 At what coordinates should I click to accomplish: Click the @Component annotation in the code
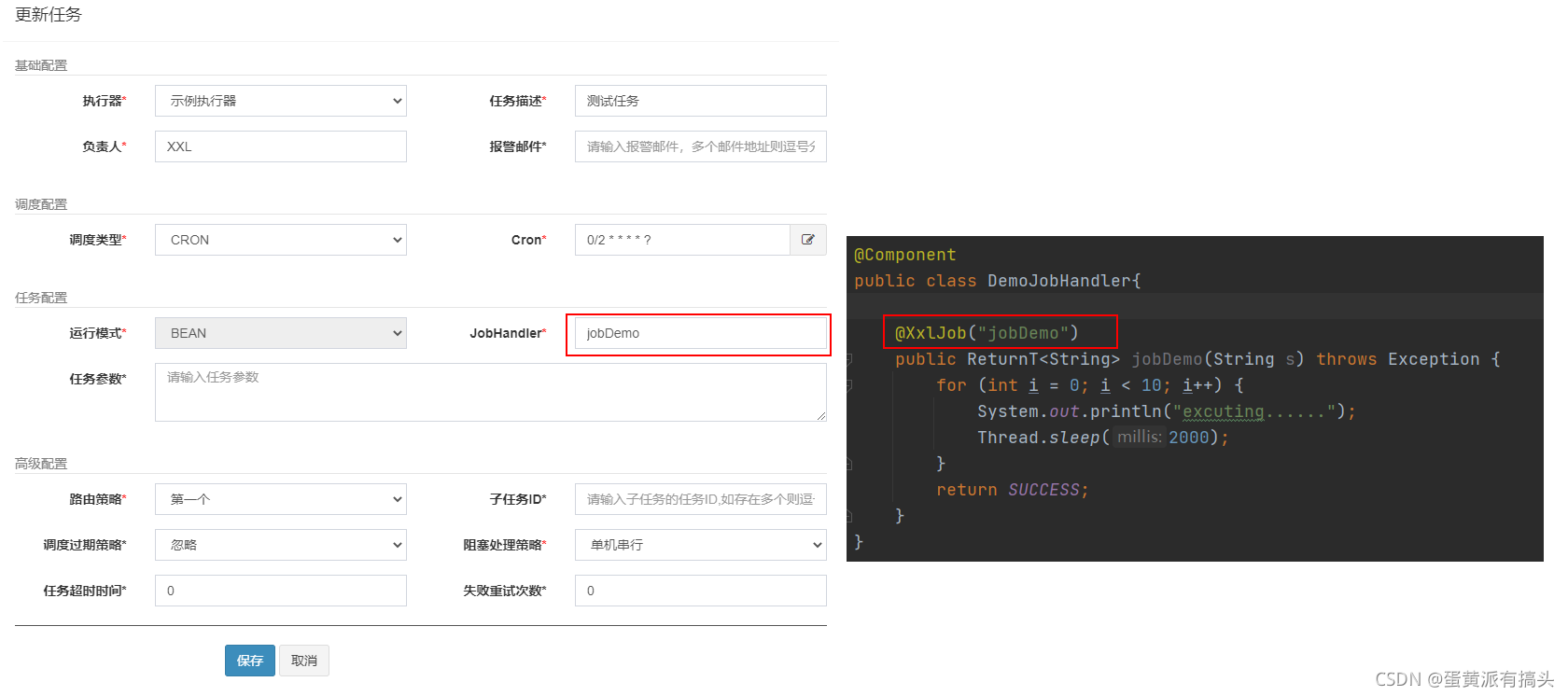coord(905,255)
